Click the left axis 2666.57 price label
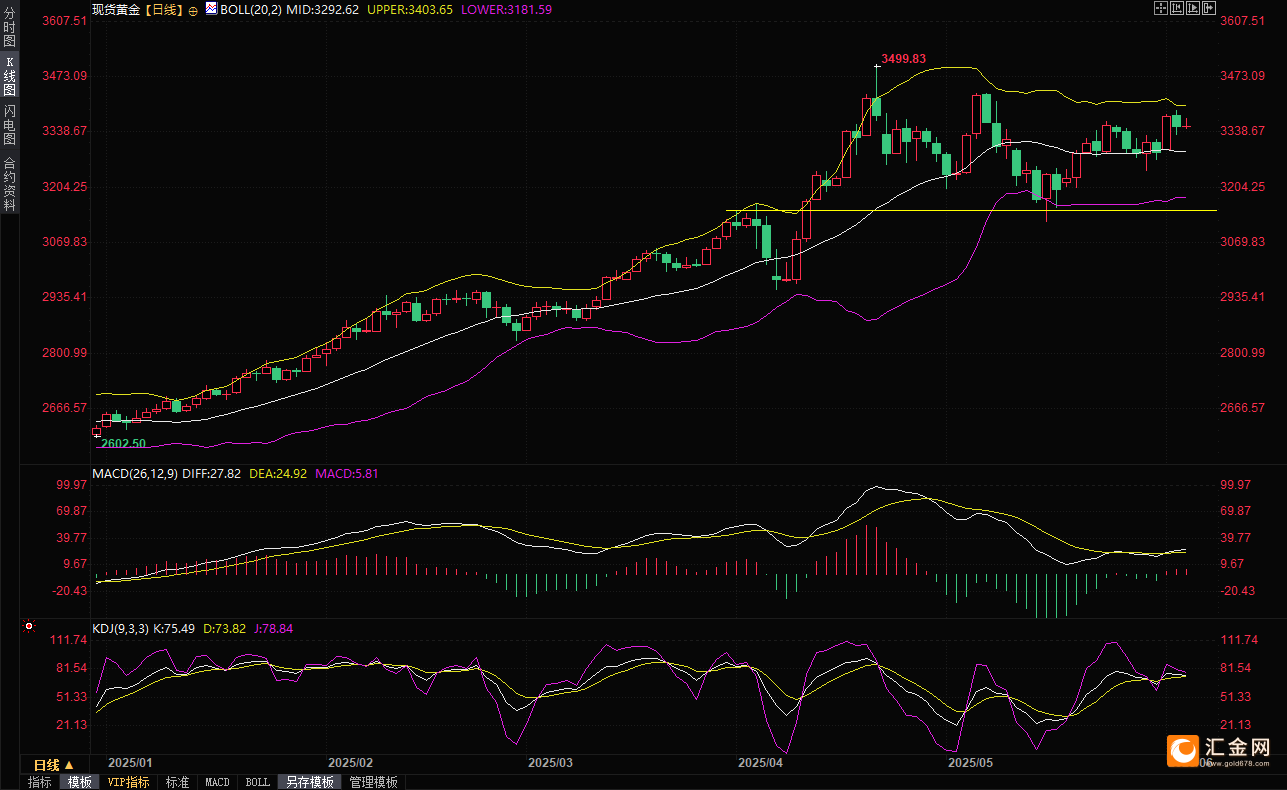The height and width of the screenshot is (790, 1287). tap(66, 408)
